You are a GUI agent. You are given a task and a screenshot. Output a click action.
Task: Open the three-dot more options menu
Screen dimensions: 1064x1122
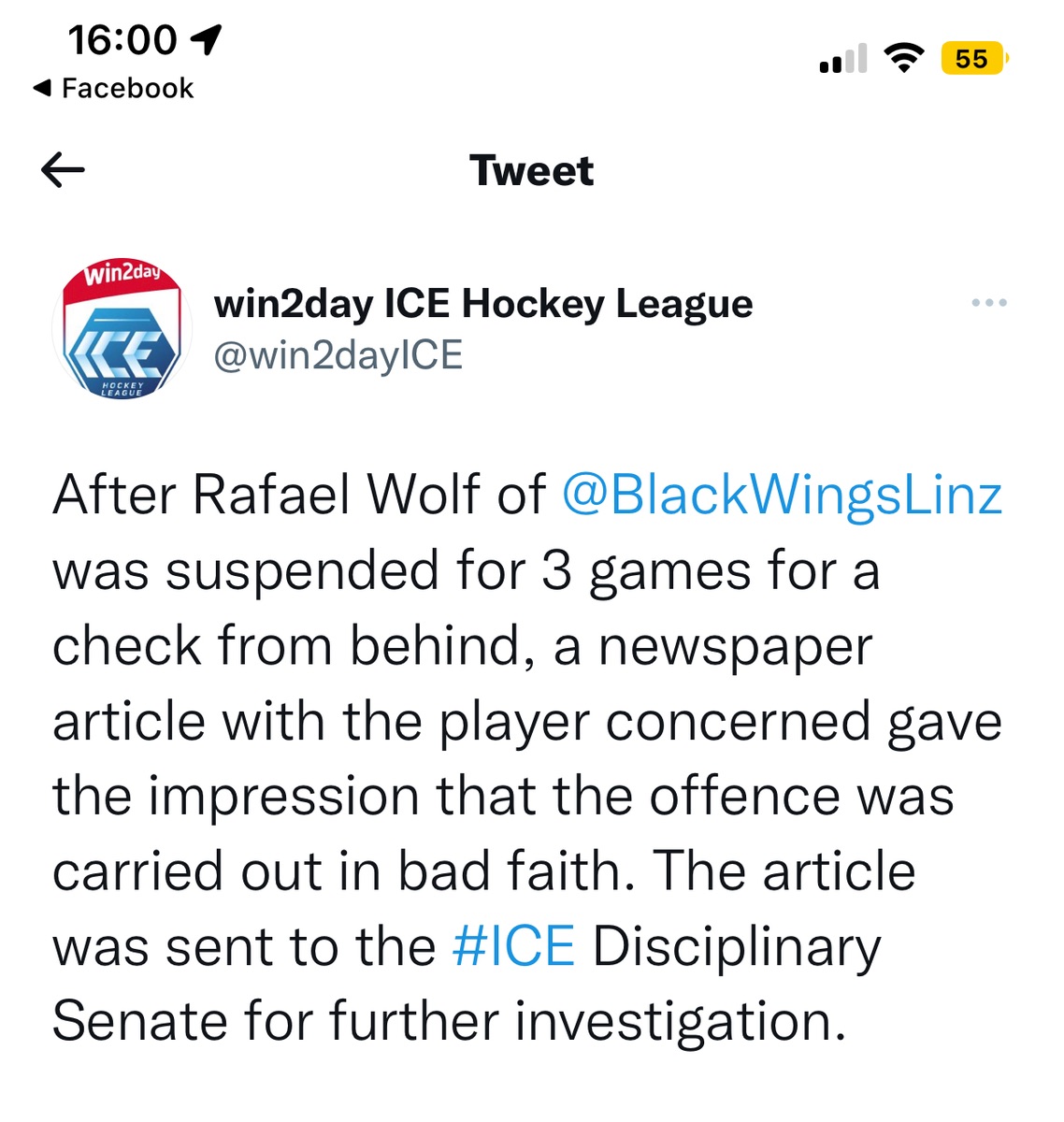pyautogui.click(x=989, y=303)
